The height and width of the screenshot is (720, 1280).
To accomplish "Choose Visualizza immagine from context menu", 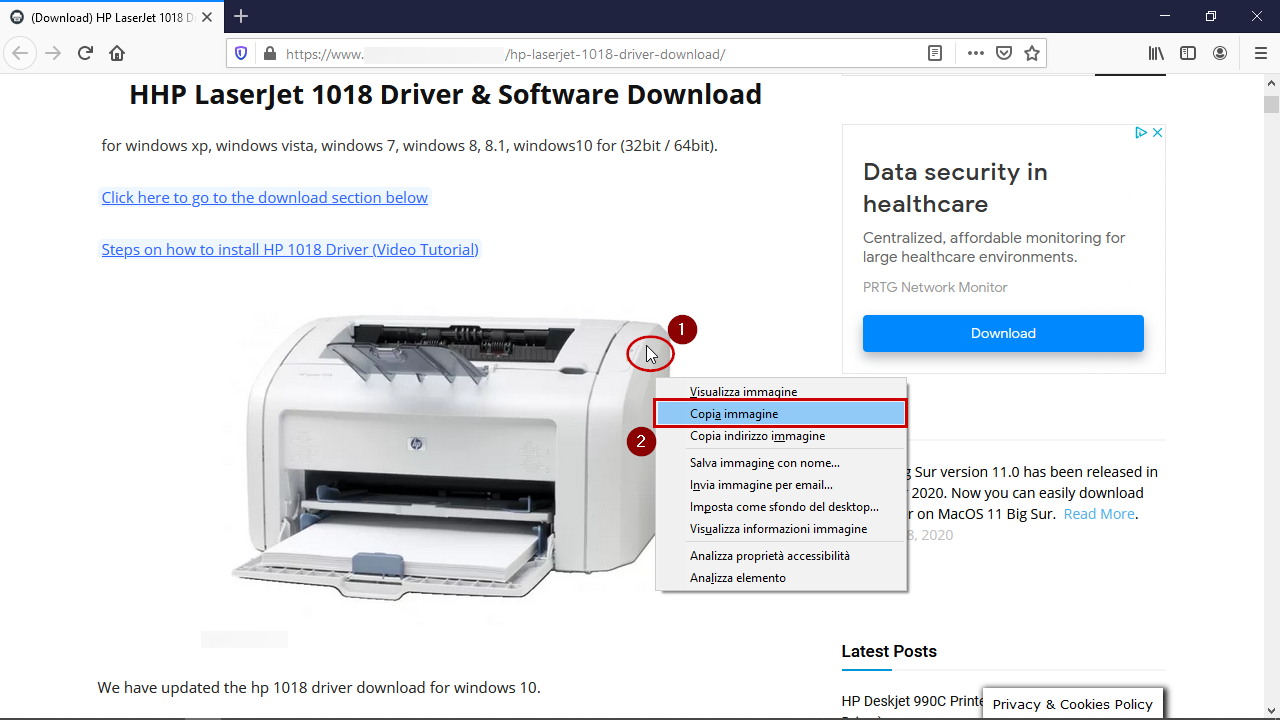I will pos(781,392).
